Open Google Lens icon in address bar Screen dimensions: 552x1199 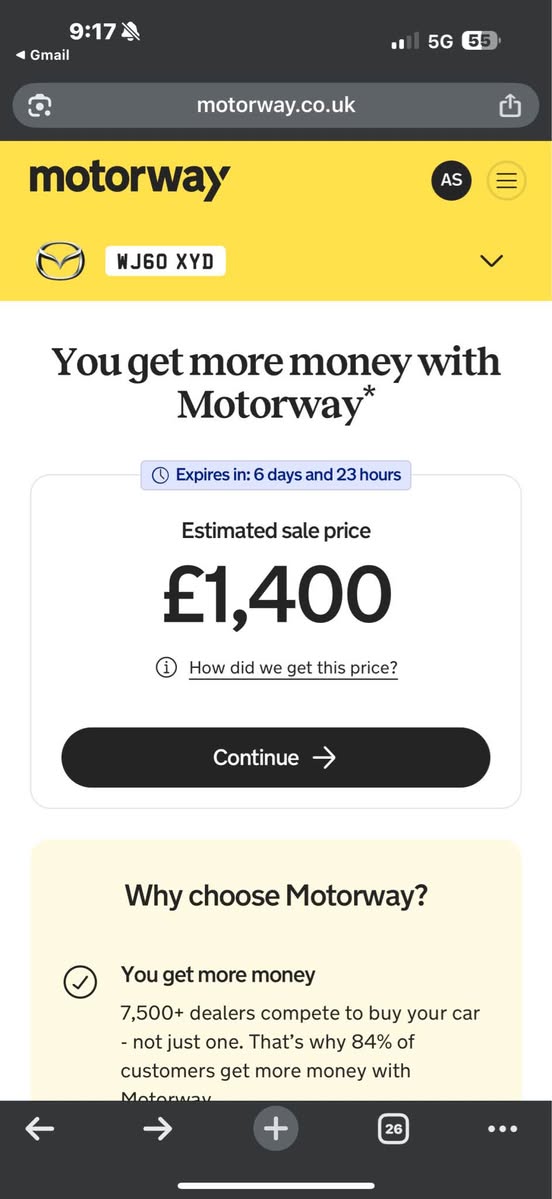(40, 106)
